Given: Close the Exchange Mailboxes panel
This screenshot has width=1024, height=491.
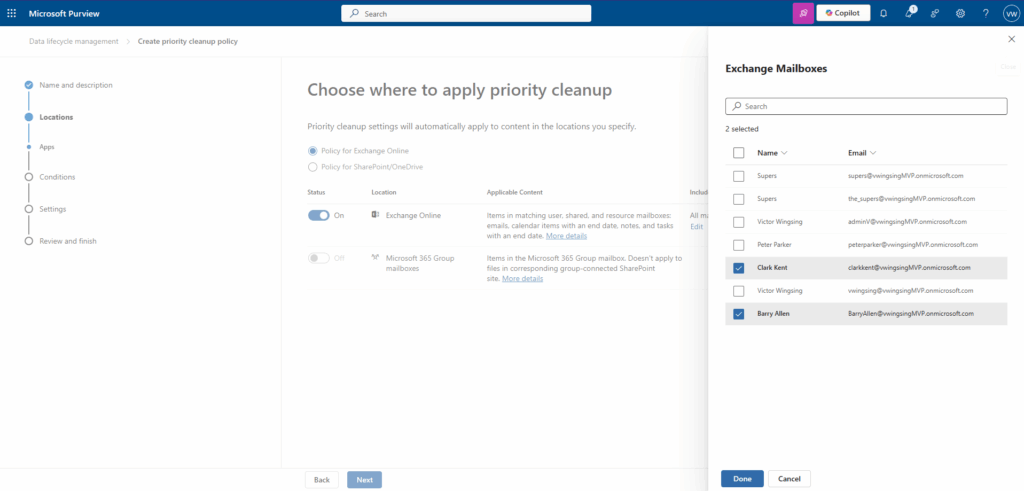Looking at the screenshot, I should click(1010, 39).
